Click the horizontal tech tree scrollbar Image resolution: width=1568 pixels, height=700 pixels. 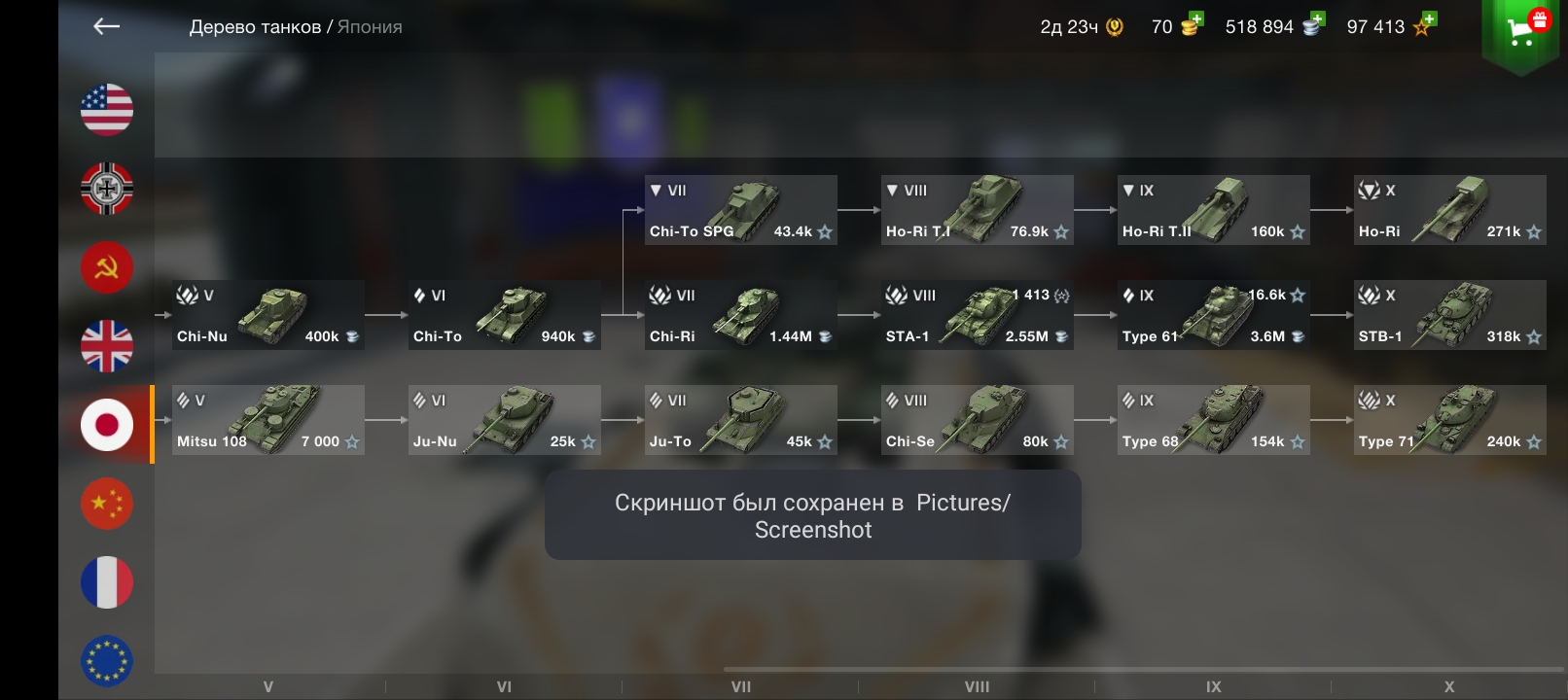click(x=1144, y=669)
